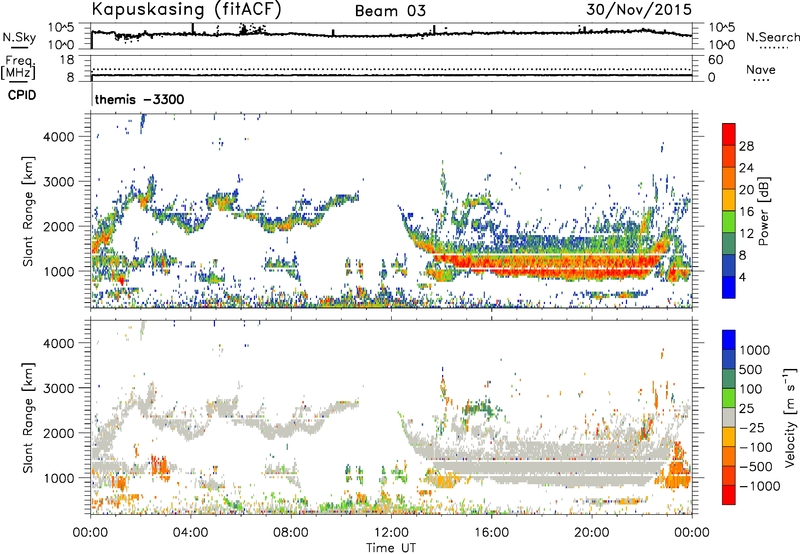Image resolution: width=800 pixels, height=554 pixels.
Task: Click the left '10^5' noise axis label
Action: (61, 28)
